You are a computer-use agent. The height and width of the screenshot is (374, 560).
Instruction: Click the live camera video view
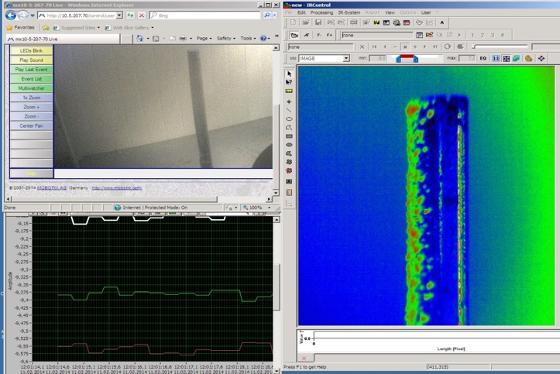point(163,106)
